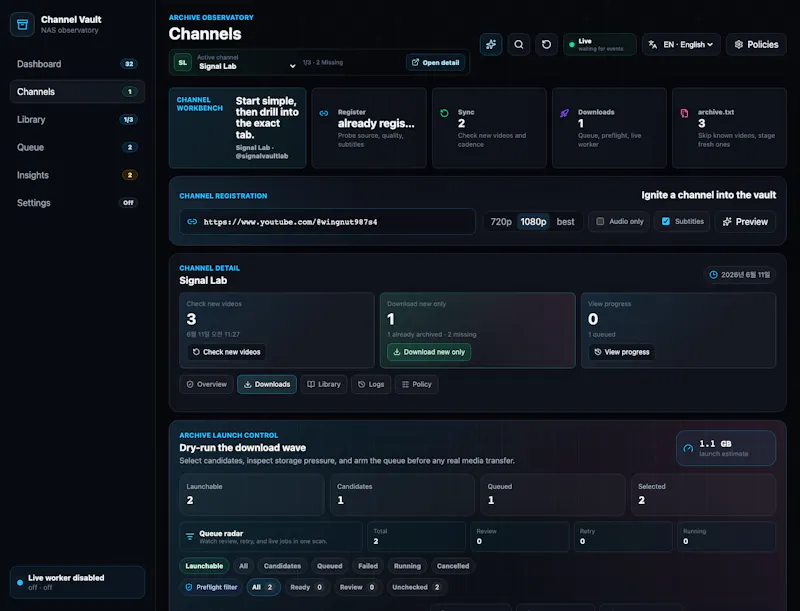800x611 pixels.
Task: Click the gear icon on the Policies button
Action: click(x=738, y=44)
